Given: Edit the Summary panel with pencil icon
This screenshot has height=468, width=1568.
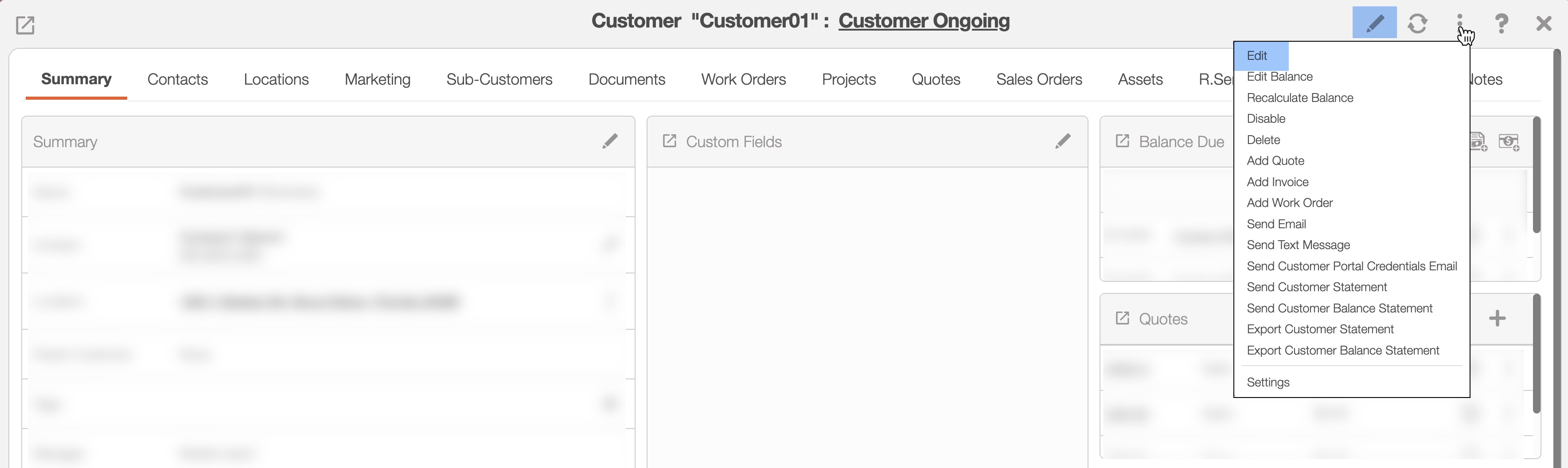Looking at the screenshot, I should point(610,141).
